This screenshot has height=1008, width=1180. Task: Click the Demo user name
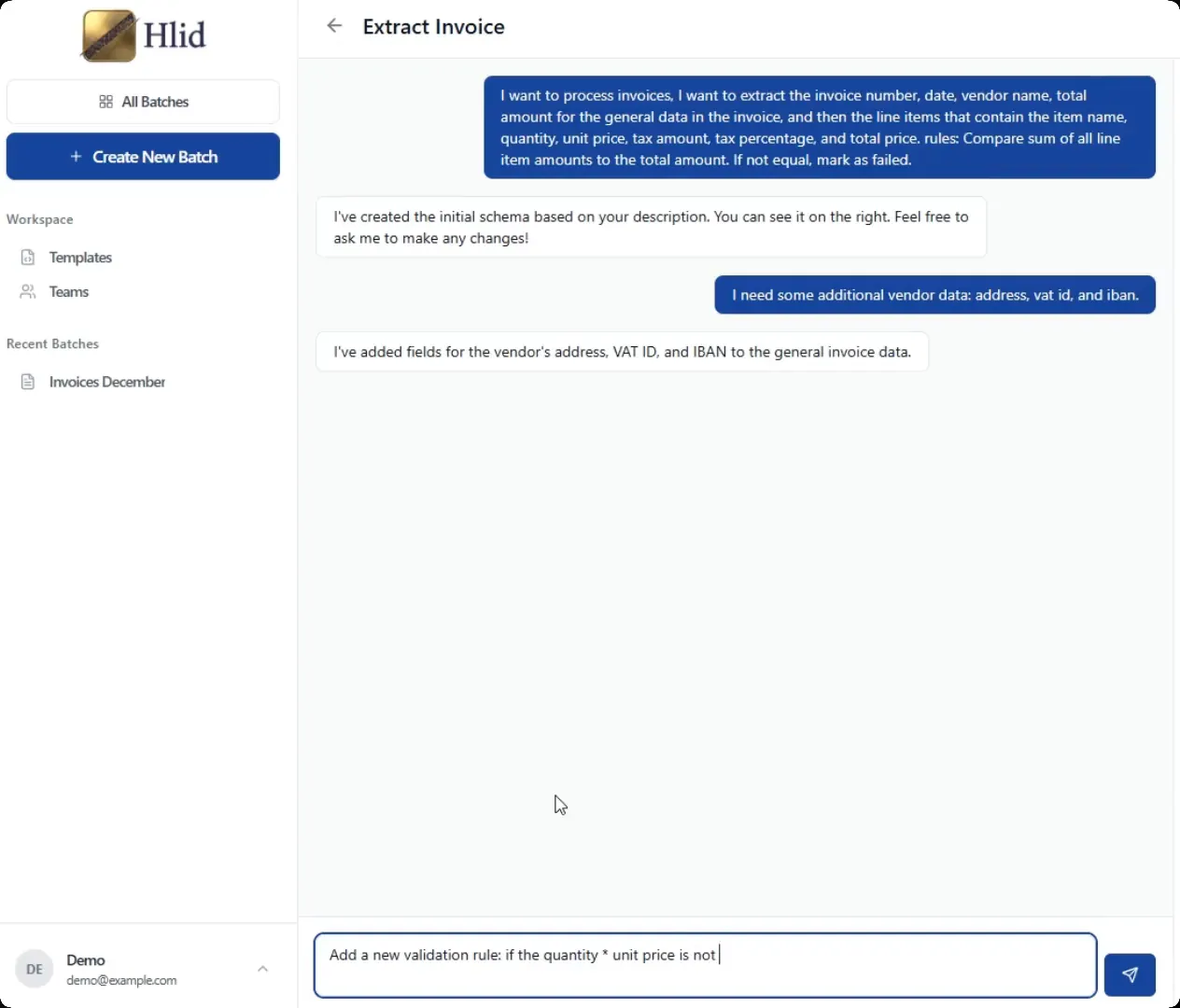tap(86, 959)
